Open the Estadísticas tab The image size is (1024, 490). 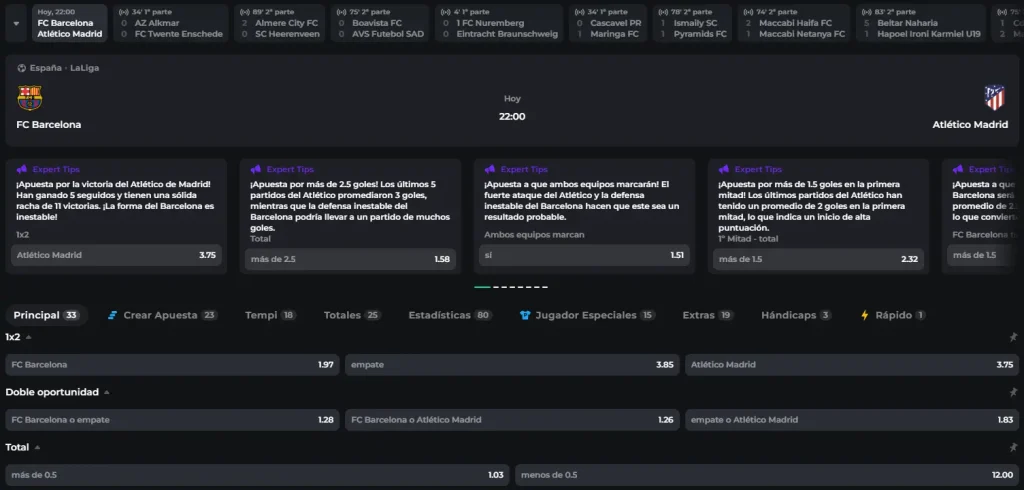click(450, 315)
